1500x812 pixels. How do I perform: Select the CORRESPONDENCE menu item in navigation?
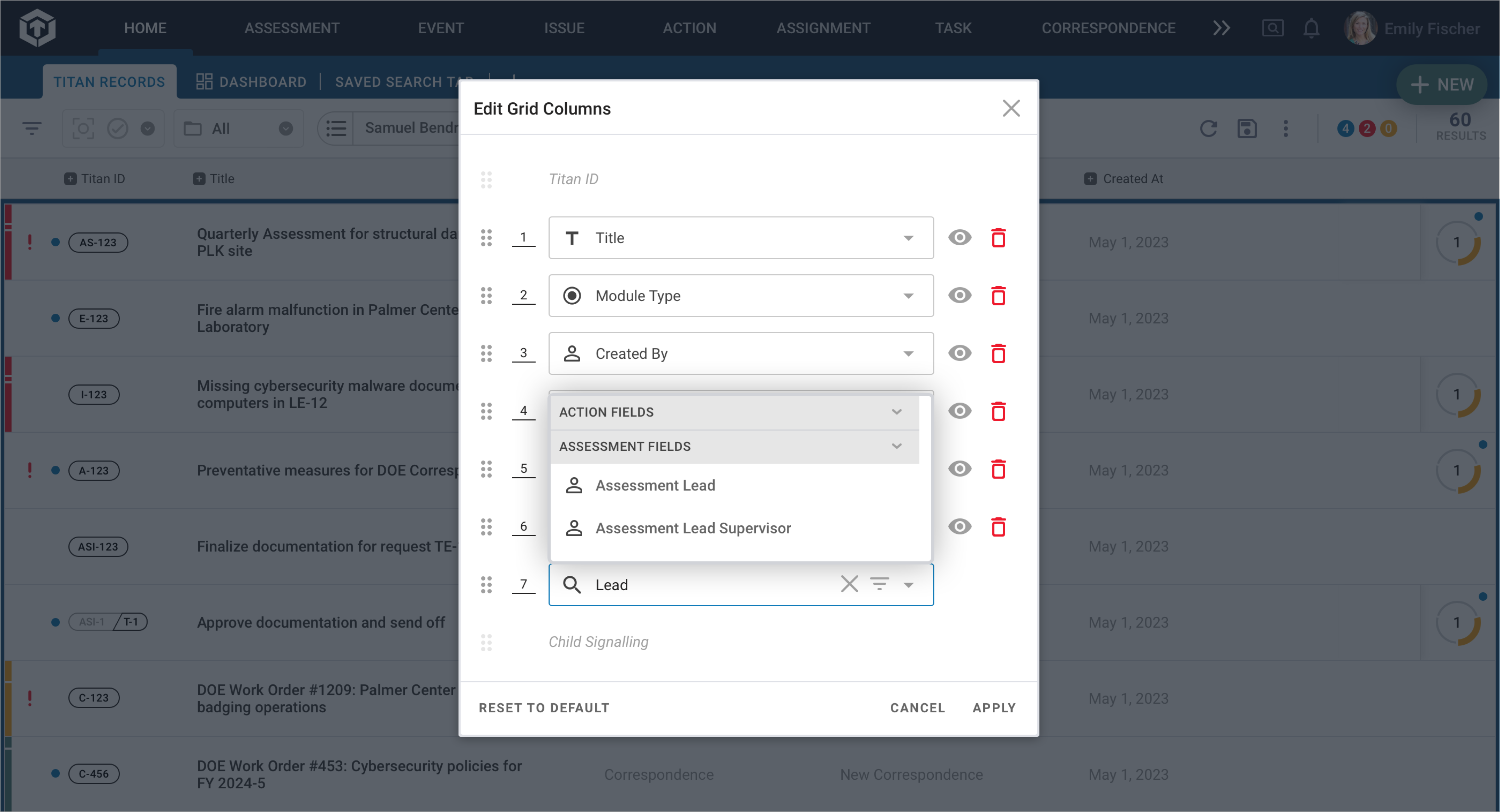(x=1108, y=27)
